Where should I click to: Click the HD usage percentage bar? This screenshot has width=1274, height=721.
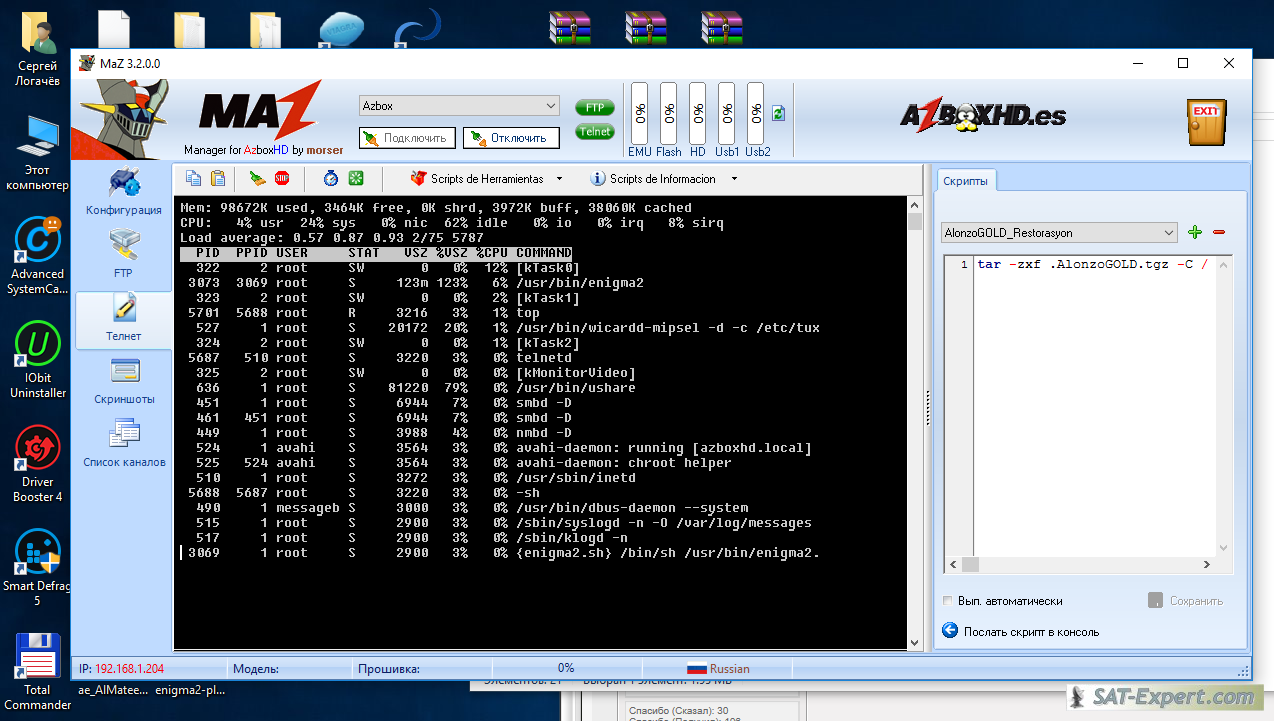point(697,114)
